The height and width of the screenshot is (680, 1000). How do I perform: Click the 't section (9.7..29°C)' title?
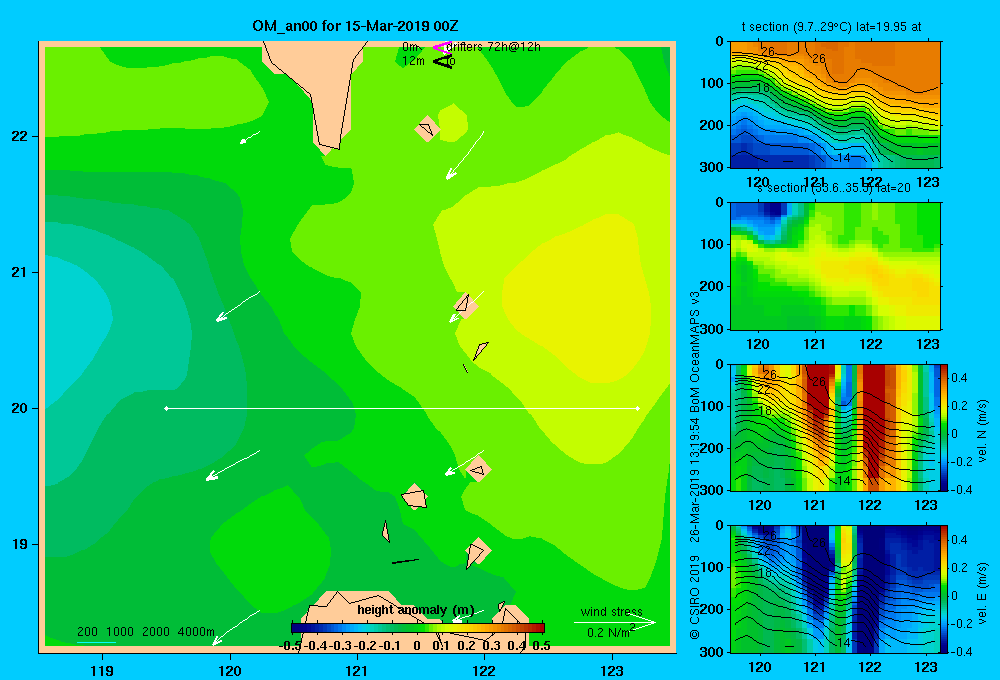pyautogui.click(x=832, y=27)
